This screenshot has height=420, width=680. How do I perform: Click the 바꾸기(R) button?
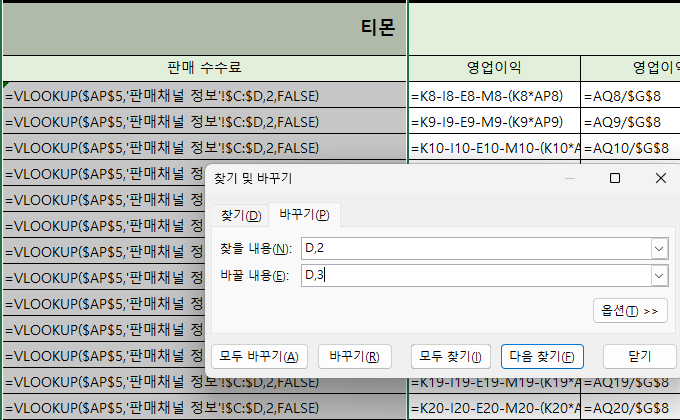point(355,357)
